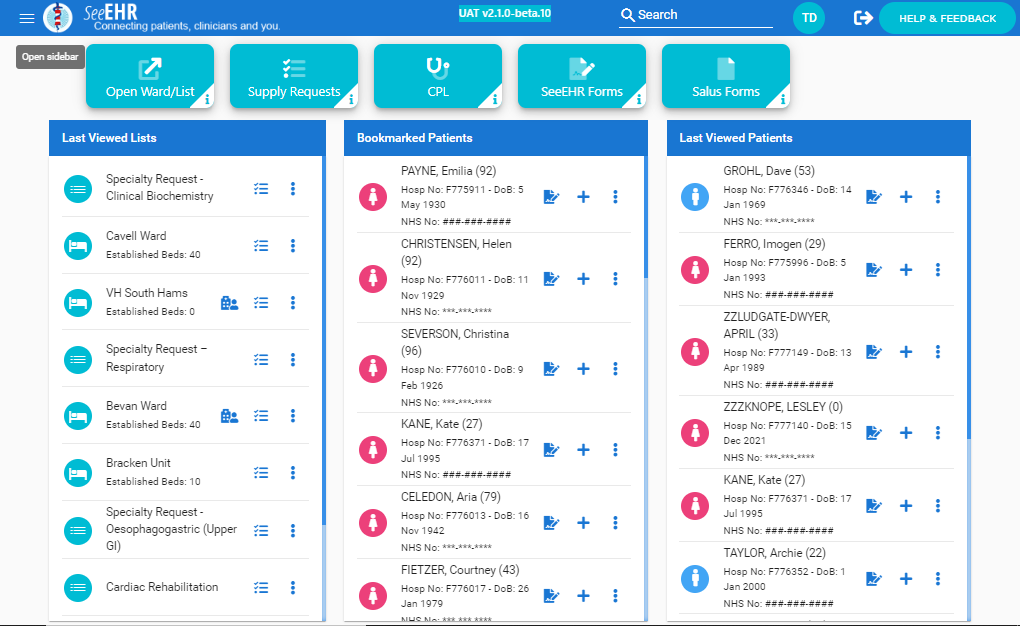The height and width of the screenshot is (626, 1020).
Task: Open task list icon for Cavell Ward
Action: (261, 245)
